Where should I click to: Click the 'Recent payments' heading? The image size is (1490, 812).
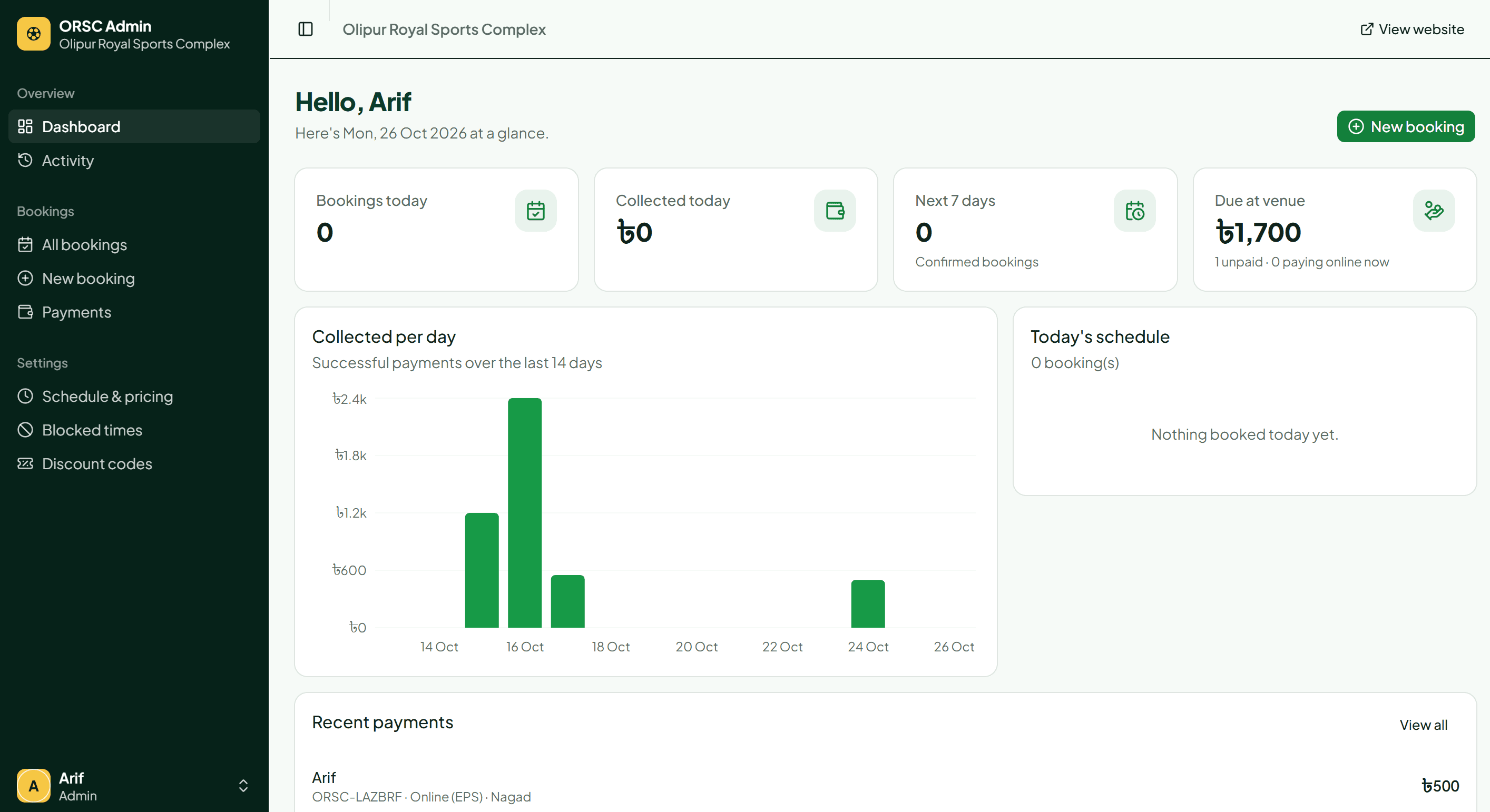pyautogui.click(x=383, y=722)
